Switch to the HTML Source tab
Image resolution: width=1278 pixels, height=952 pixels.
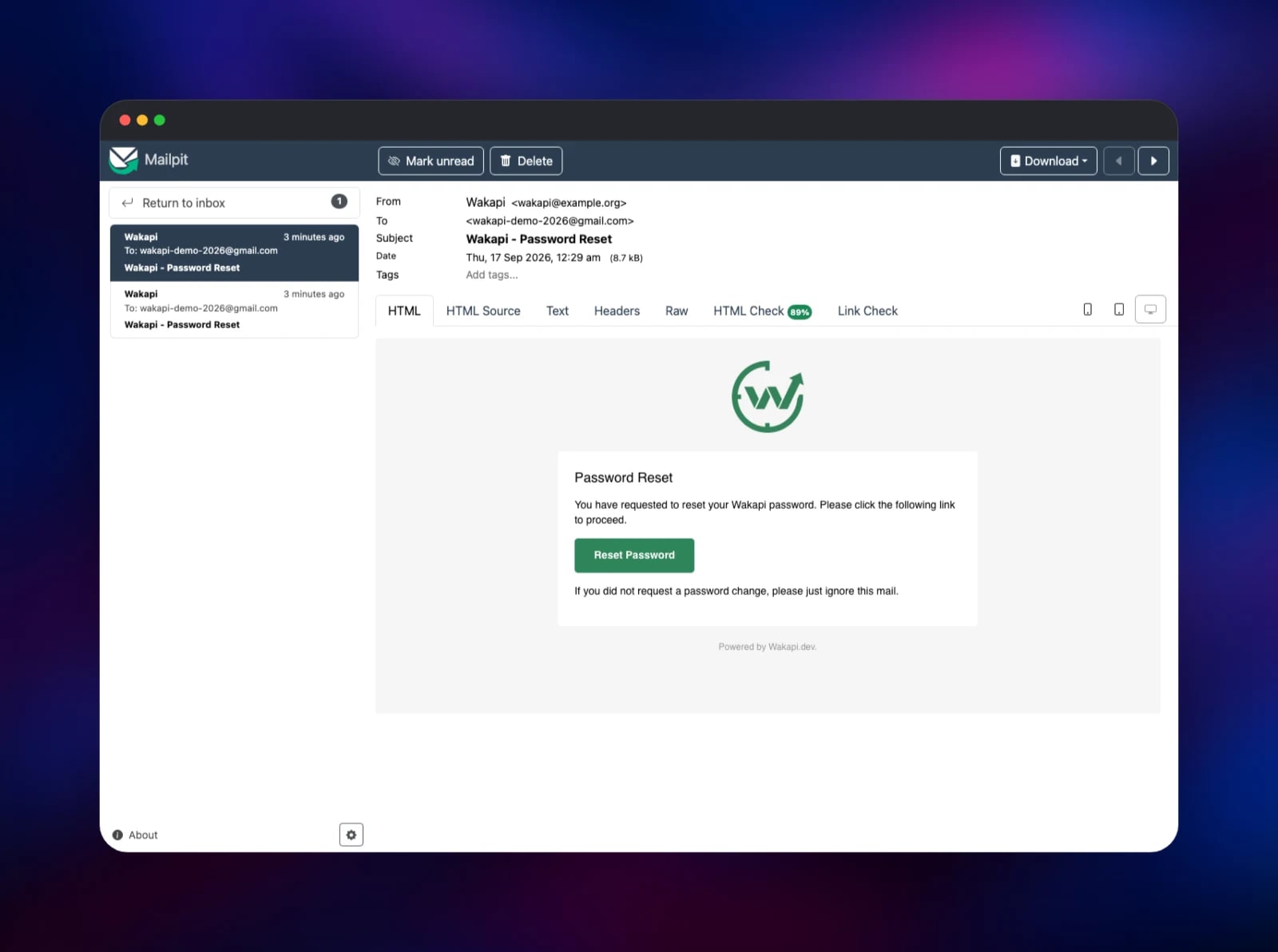(483, 311)
